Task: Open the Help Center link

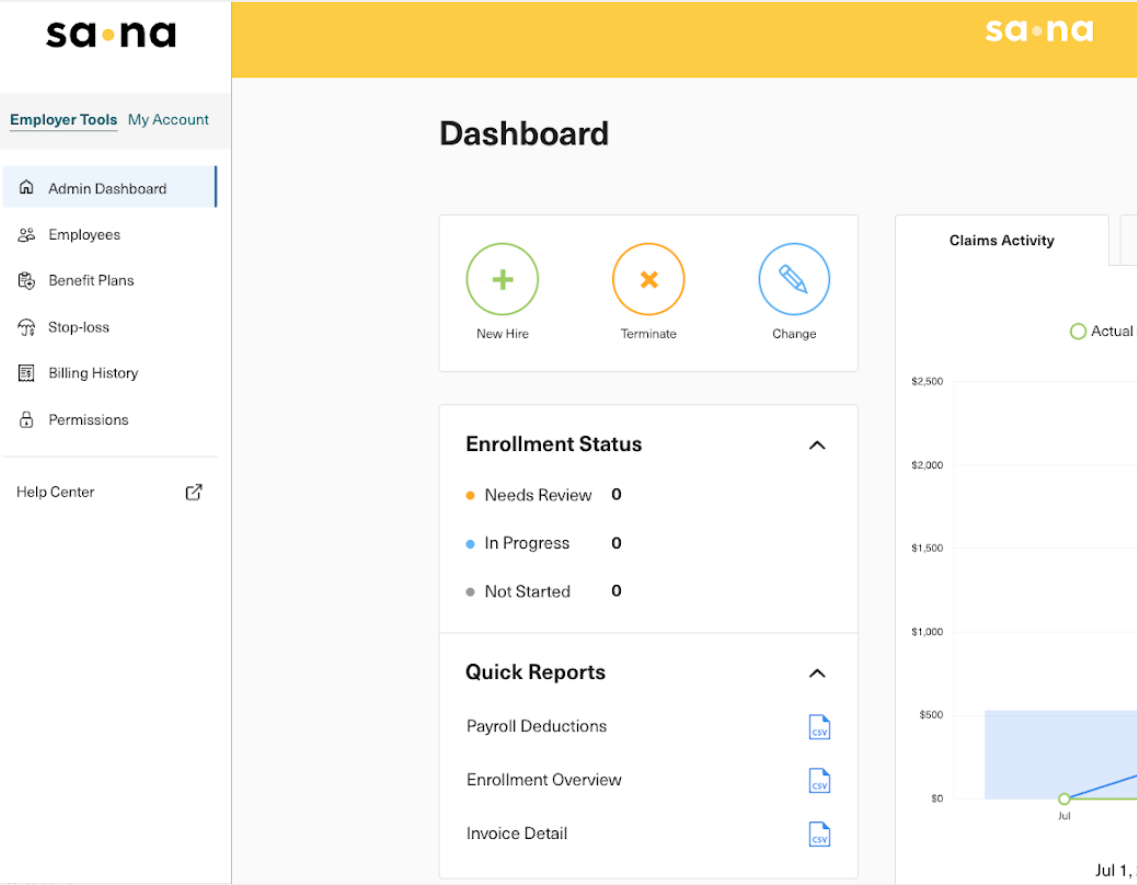Action: 109,492
